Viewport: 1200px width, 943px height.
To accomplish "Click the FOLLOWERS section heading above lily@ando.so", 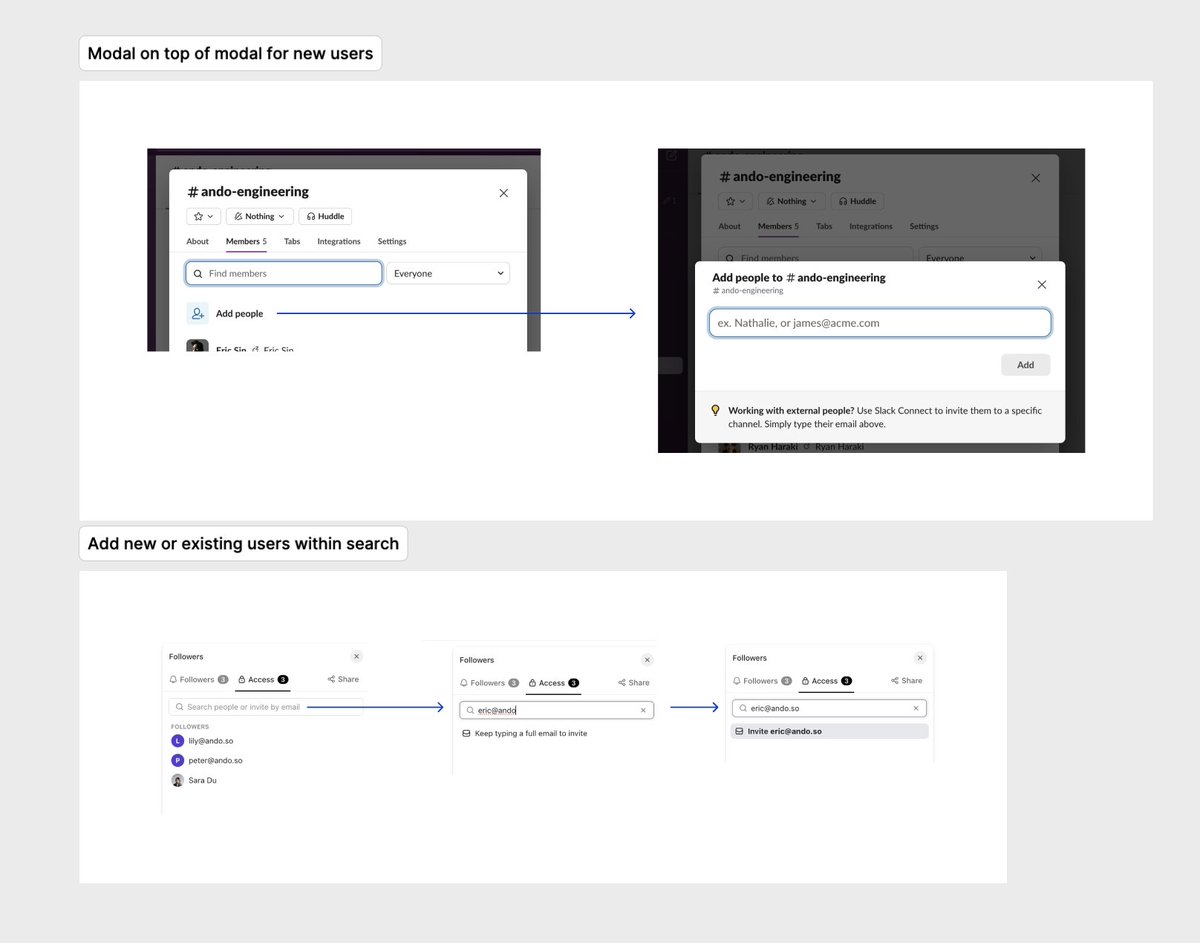I will point(190,727).
